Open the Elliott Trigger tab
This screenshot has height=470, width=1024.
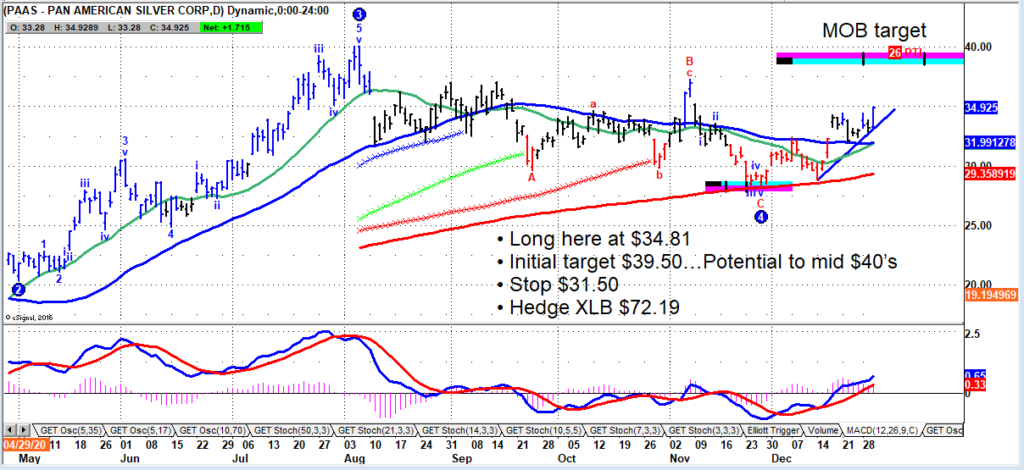(773, 430)
